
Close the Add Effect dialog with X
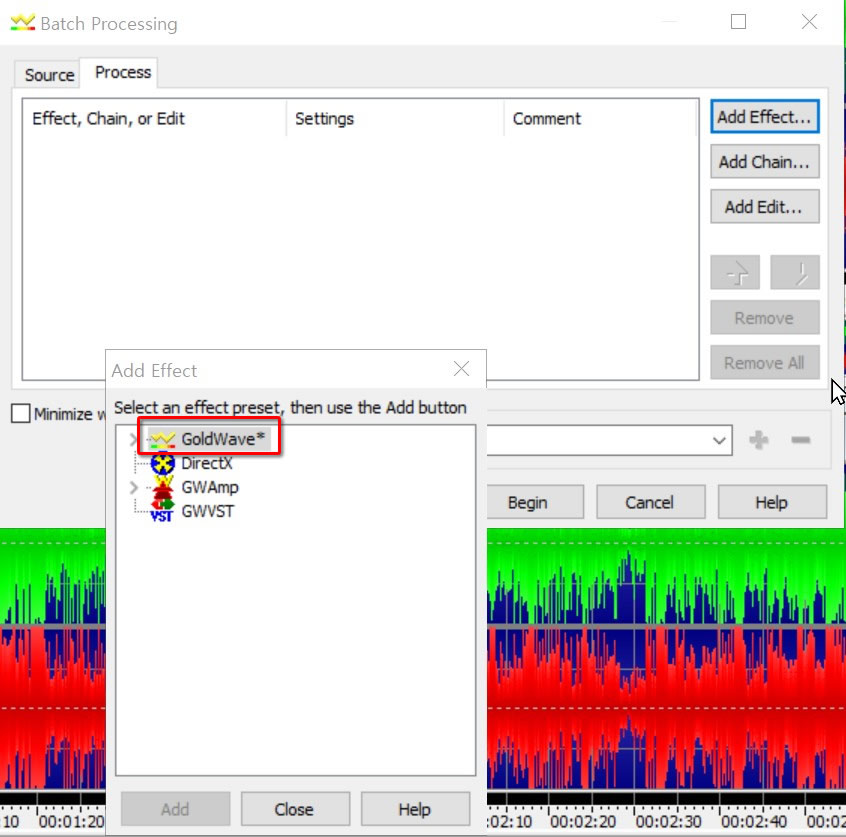pyautogui.click(x=461, y=369)
